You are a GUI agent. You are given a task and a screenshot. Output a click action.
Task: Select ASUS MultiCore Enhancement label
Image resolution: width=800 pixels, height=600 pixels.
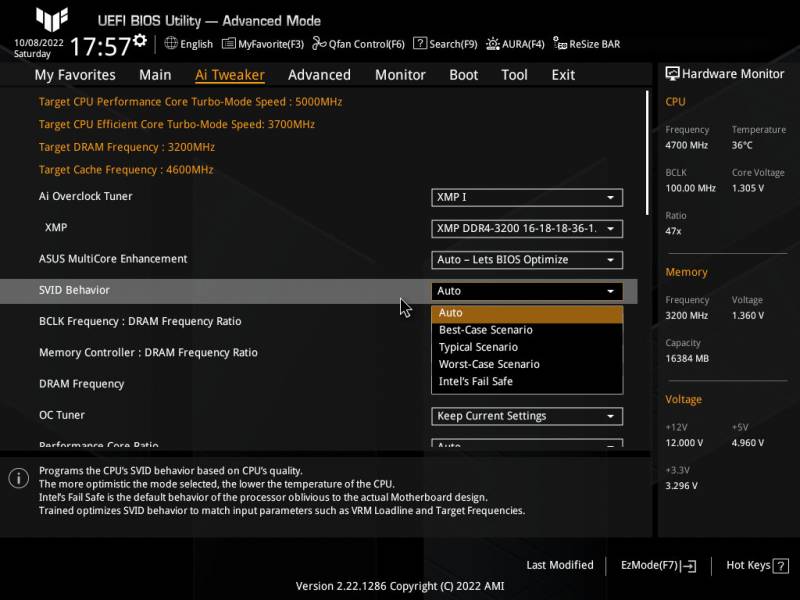coord(113,259)
